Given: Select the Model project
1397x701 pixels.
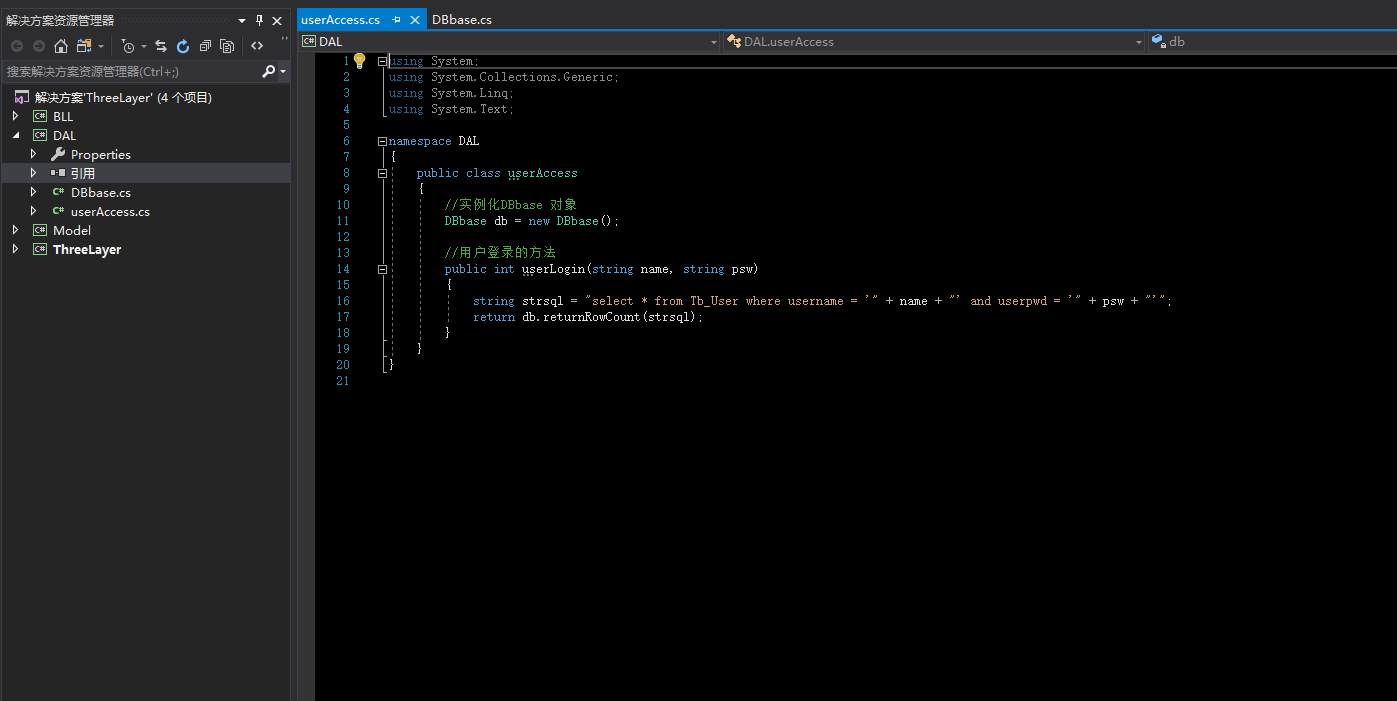Looking at the screenshot, I should (x=72, y=231).
